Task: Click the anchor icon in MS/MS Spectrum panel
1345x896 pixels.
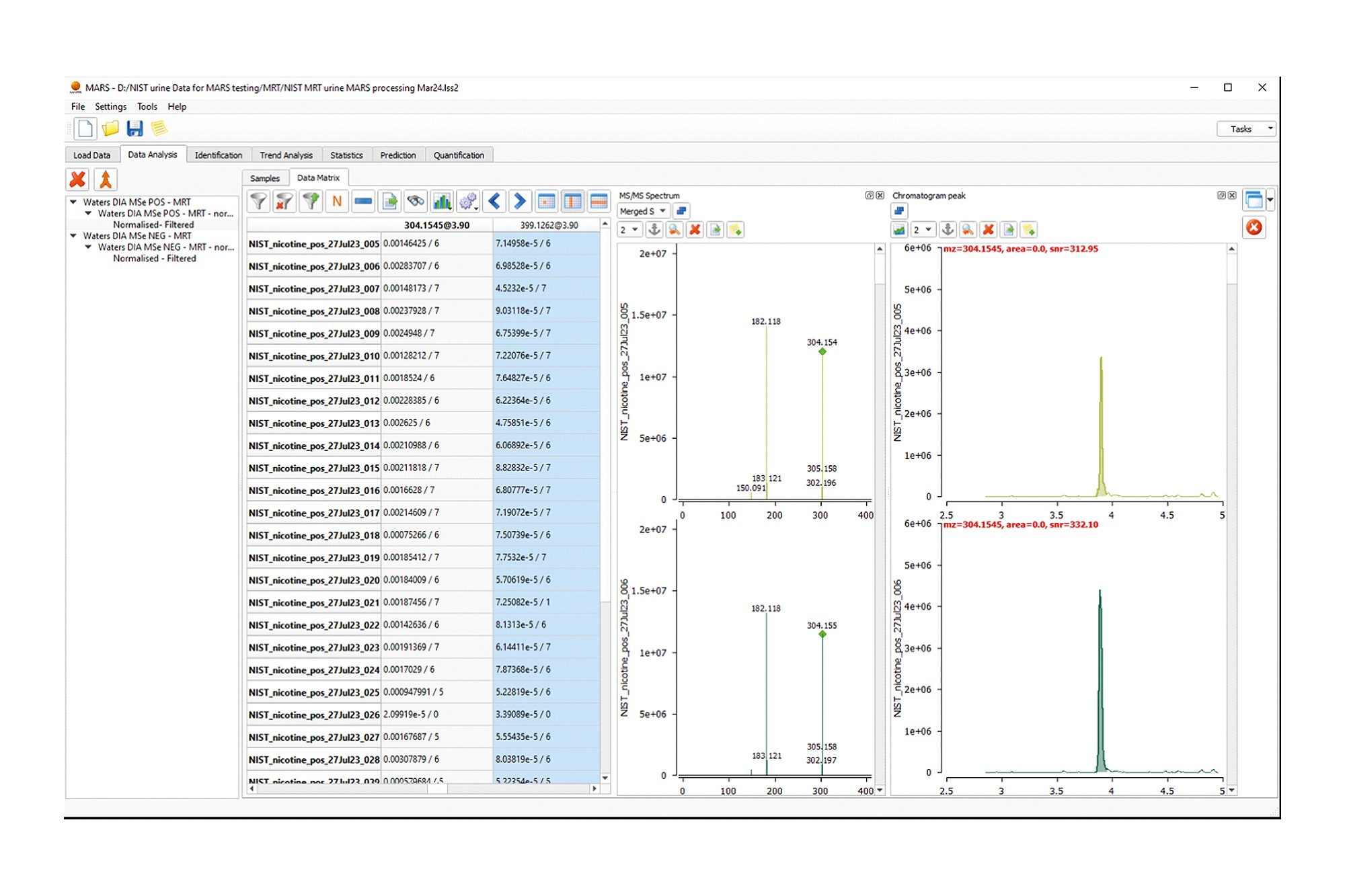Action: click(x=654, y=230)
